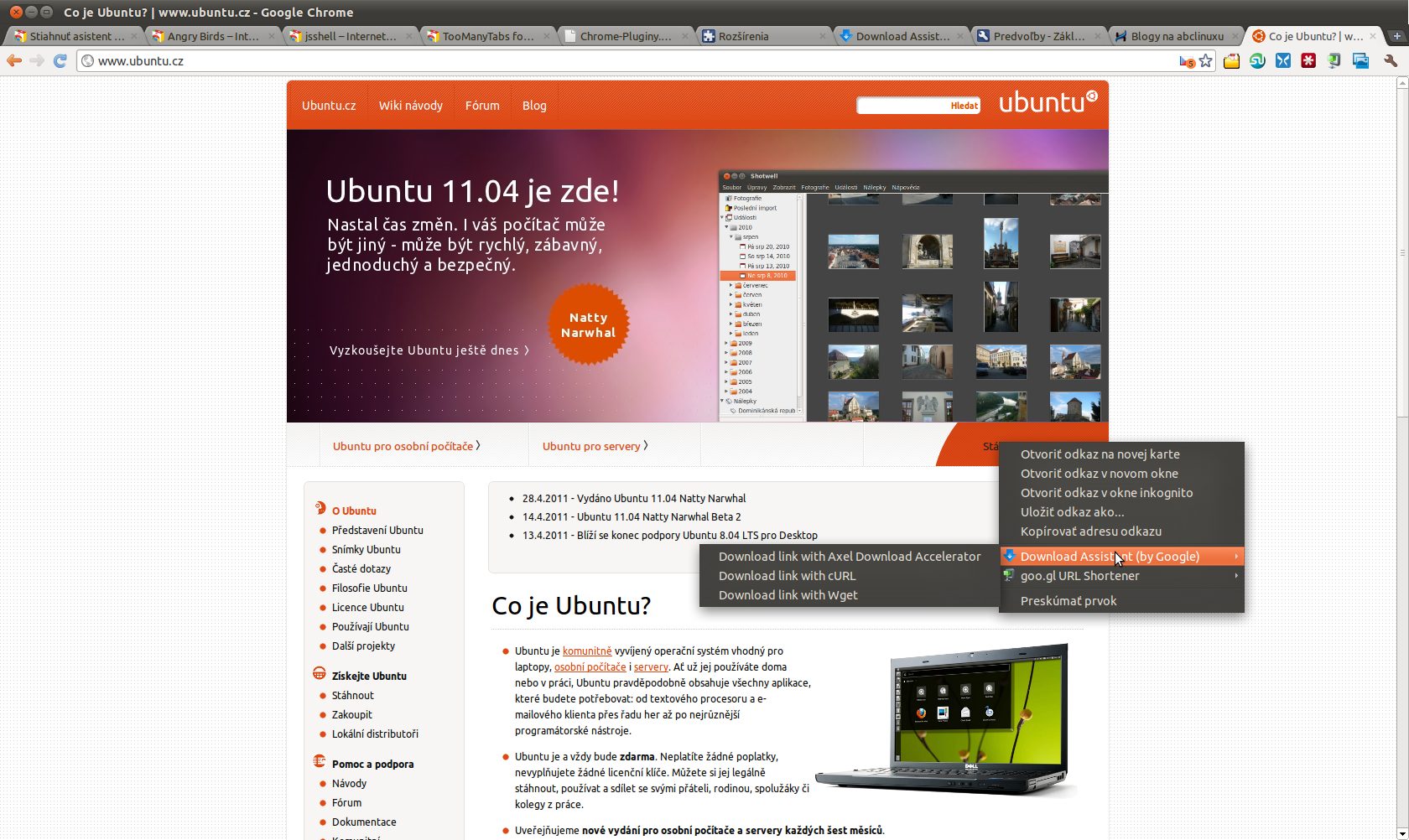This screenshot has width=1409, height=840.
Task: Click the StumbleUpon extension icon
Action: point(1257,60)
